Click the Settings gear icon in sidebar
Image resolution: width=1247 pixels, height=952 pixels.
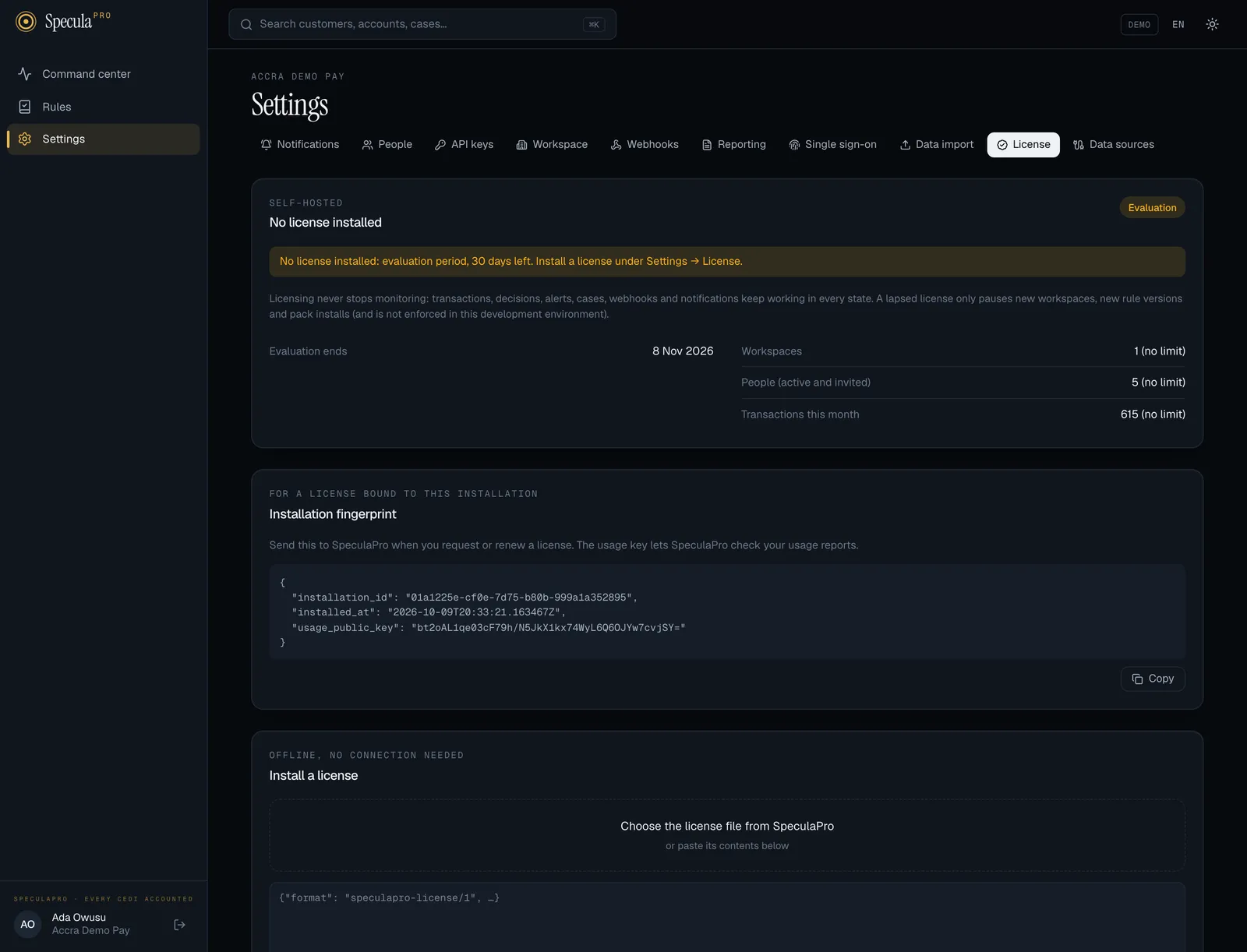point(25,139)
